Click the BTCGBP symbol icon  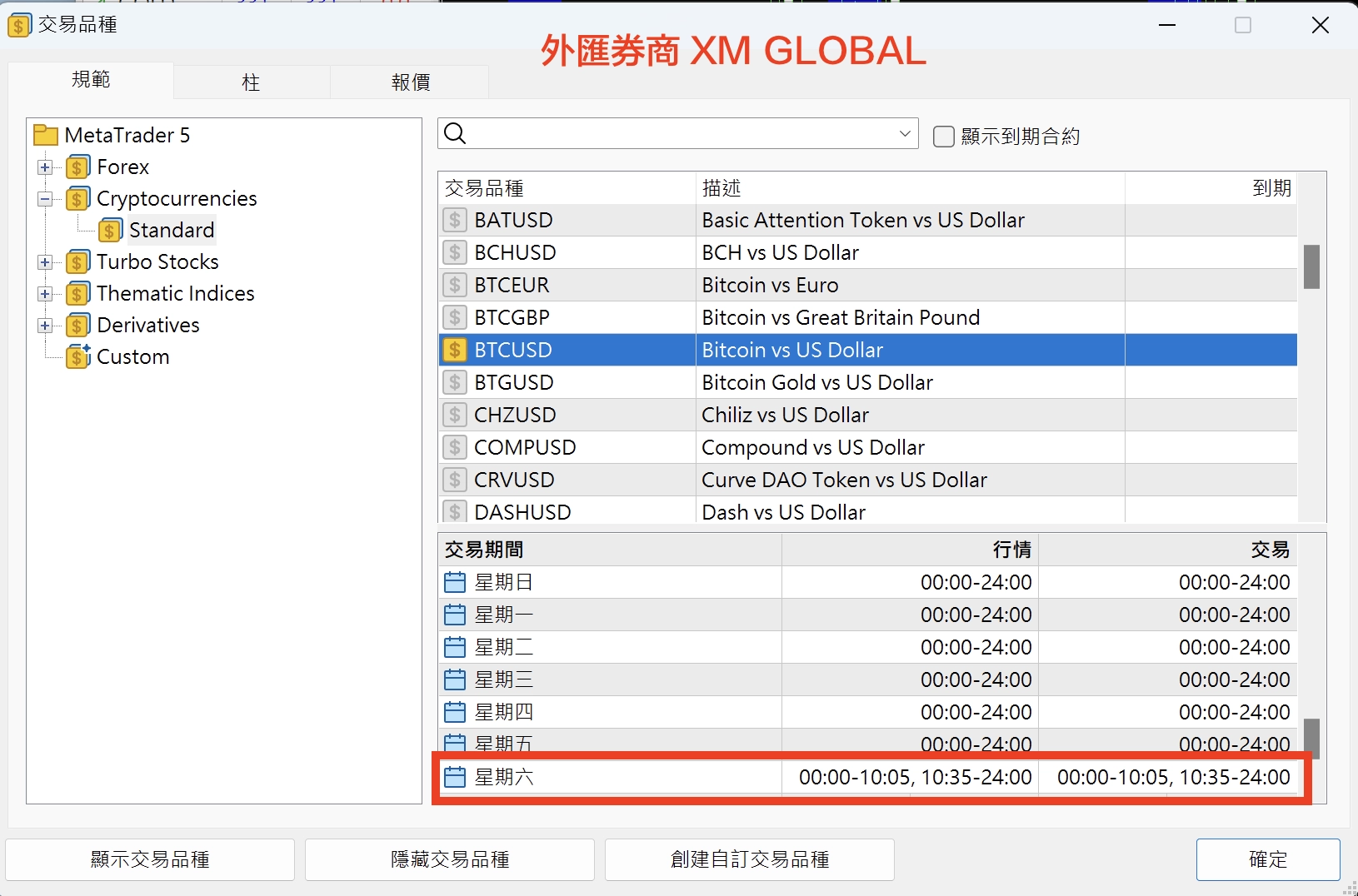(455, 317)
